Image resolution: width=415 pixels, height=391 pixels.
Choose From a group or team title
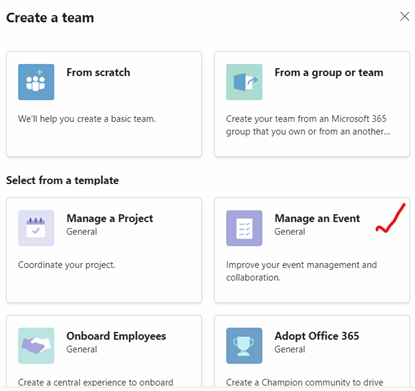click(x=329, y=73)
